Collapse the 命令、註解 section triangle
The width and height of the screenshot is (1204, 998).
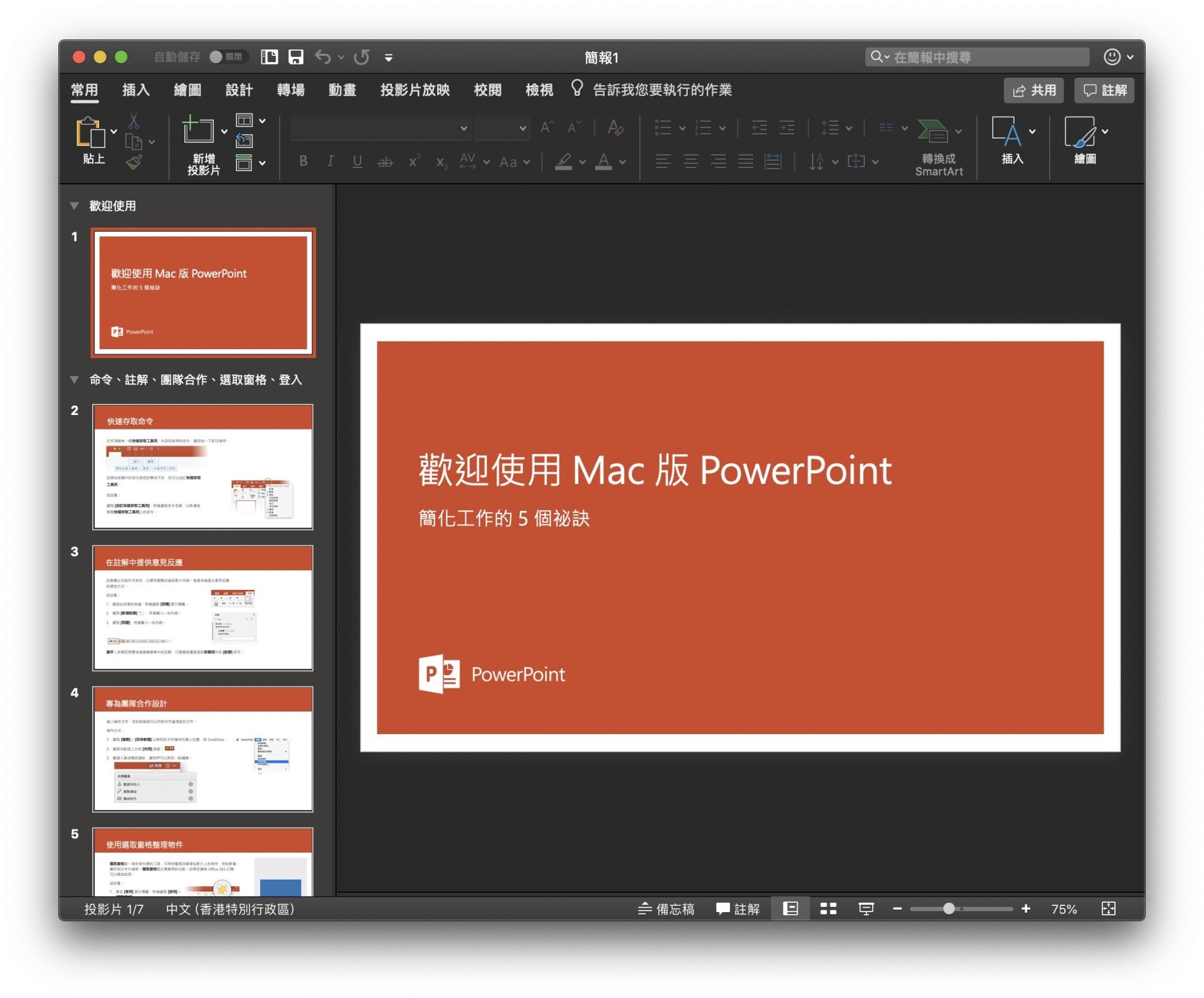(75, 379)
